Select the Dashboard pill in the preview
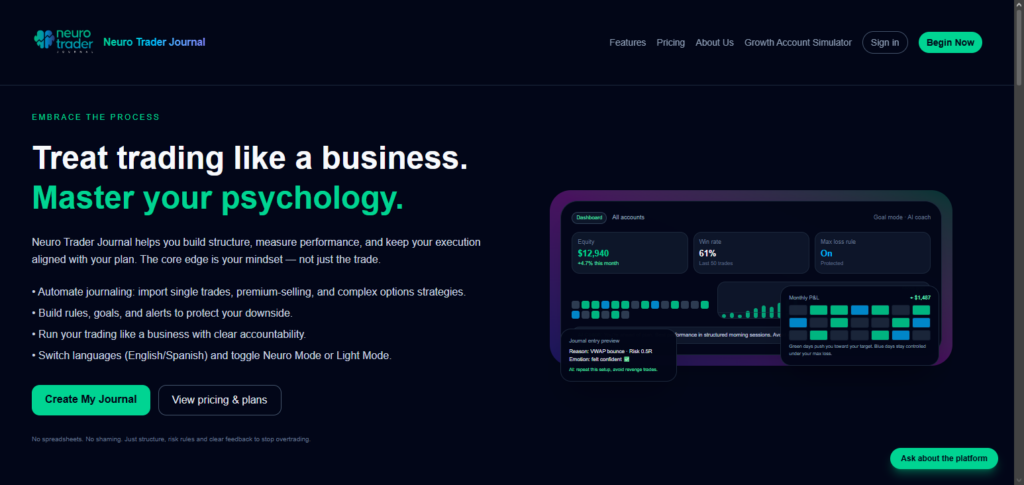This screenshot has width=1024, height=485. [588, 217]
